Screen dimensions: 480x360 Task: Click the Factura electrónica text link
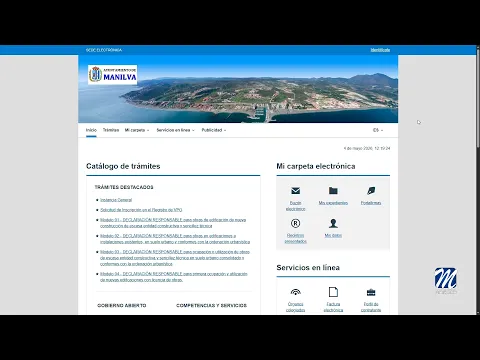pos(333,307)
